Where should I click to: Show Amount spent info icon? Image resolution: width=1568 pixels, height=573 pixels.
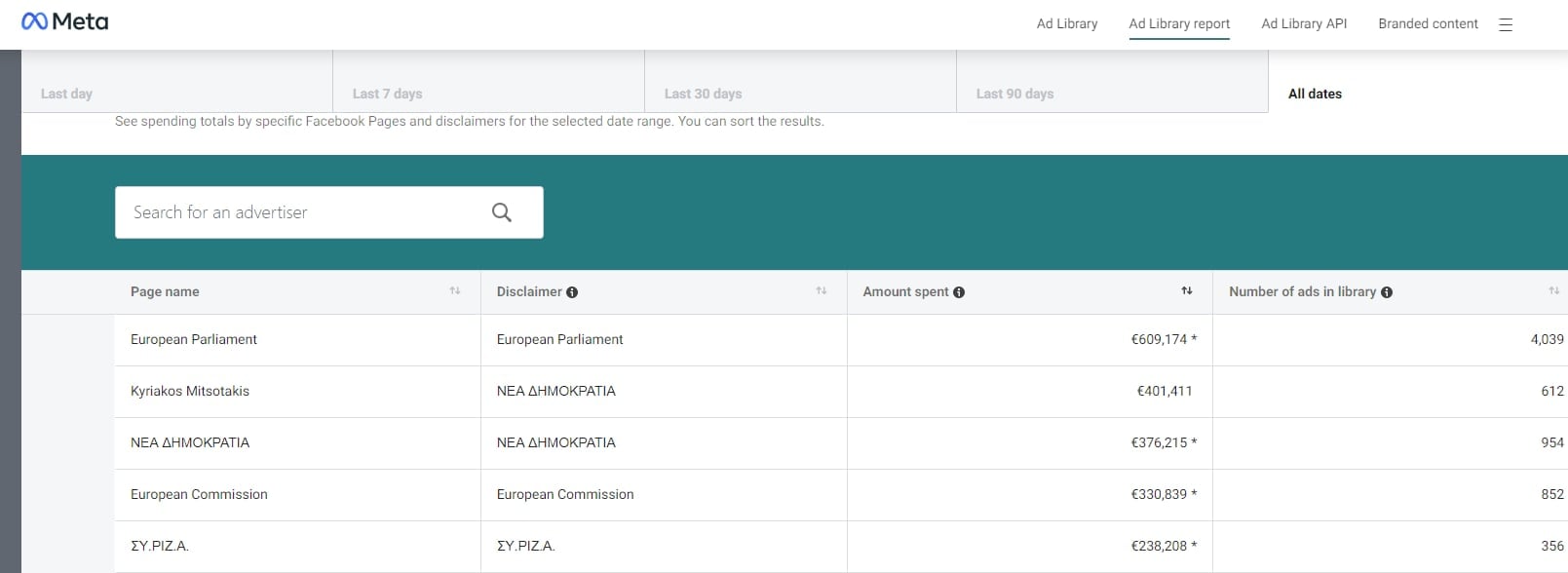(x=959, y=292)
